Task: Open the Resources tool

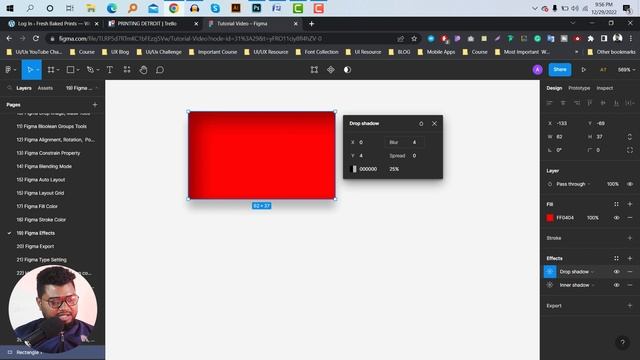Action: [127, 70]
